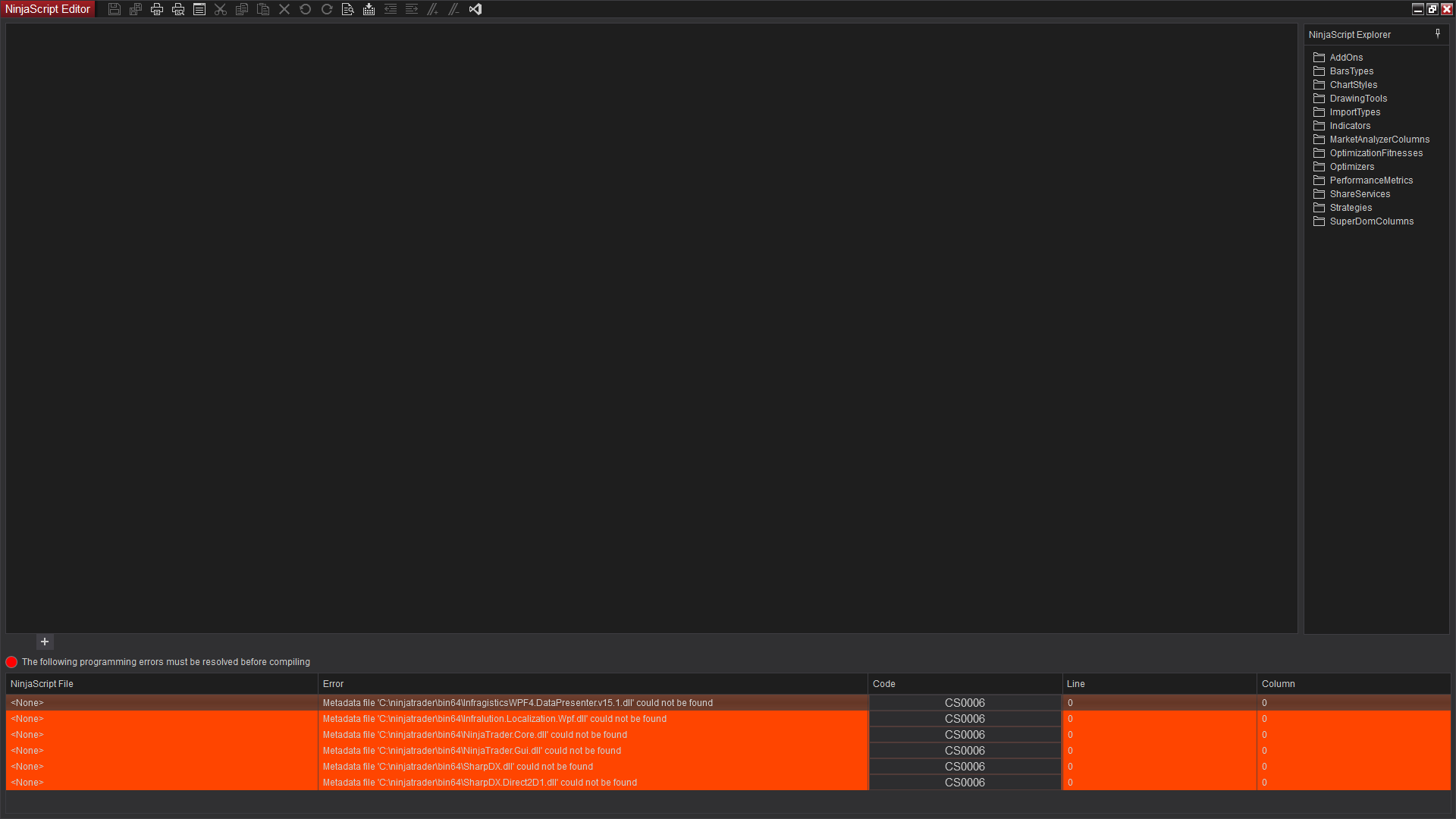Image resolution: width=1456 pixels, height=819 pixels.
Task: Select the NinjaTrader.Core.dll error row
Action: coord(475,735)
